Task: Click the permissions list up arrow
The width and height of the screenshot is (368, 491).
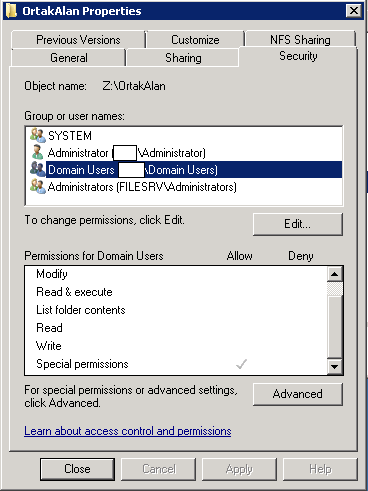Action: coord(334,274)
